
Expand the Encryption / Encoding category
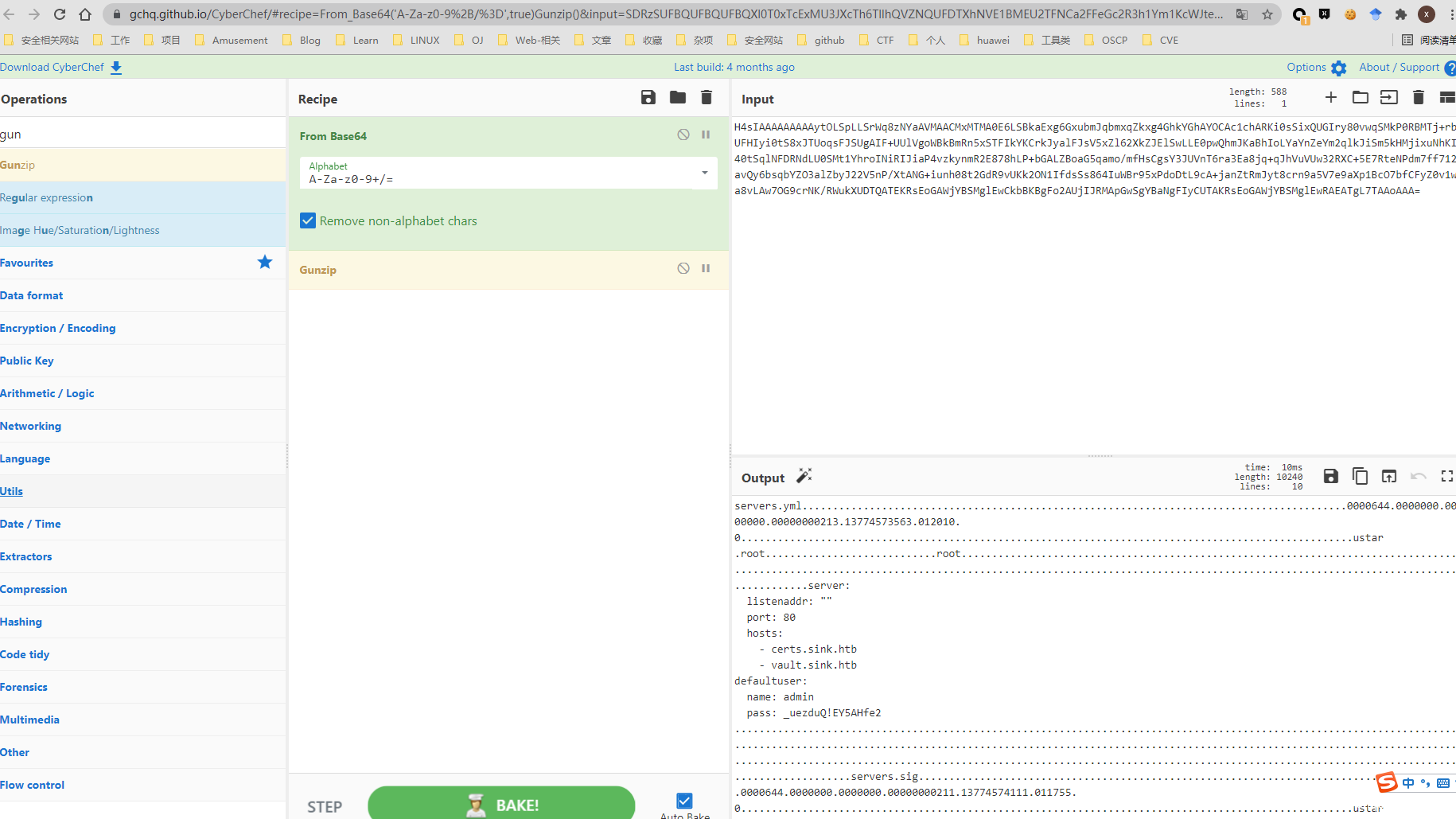tap(58, 328)
